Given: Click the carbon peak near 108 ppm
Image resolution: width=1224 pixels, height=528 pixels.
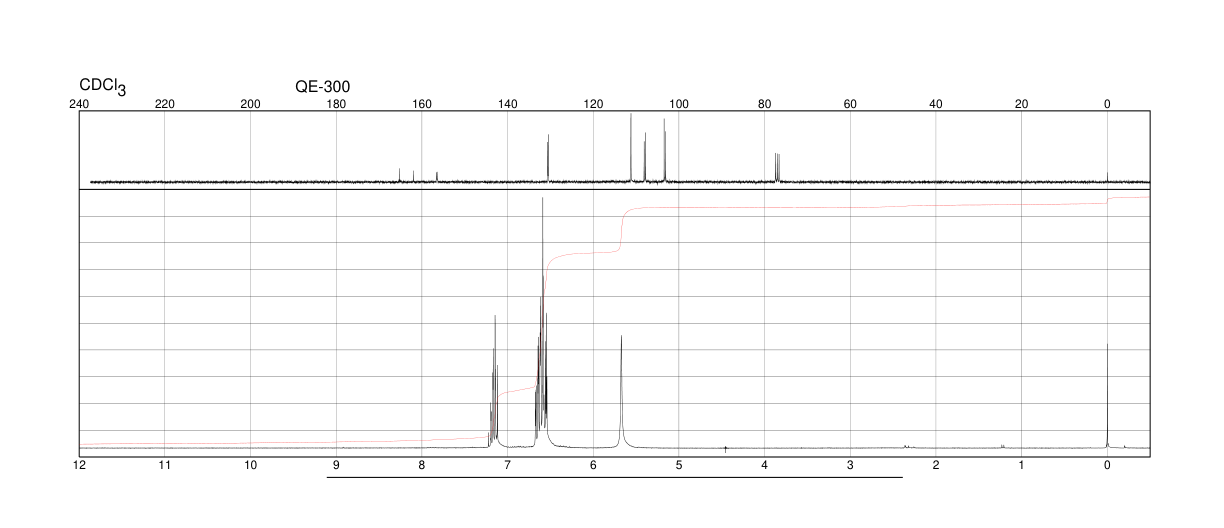Looking at the screenshot, I should (x=645, y=157).
